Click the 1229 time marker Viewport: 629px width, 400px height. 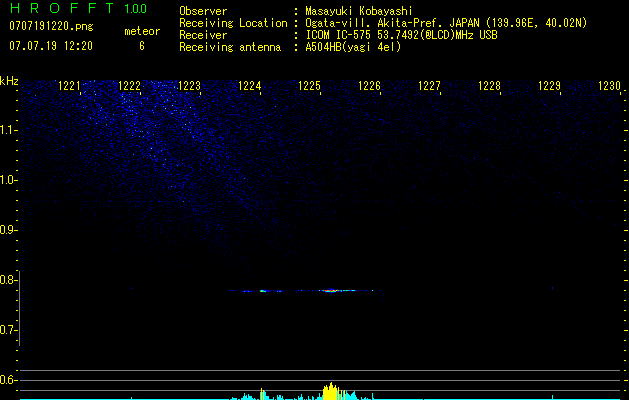pos(549,86)
